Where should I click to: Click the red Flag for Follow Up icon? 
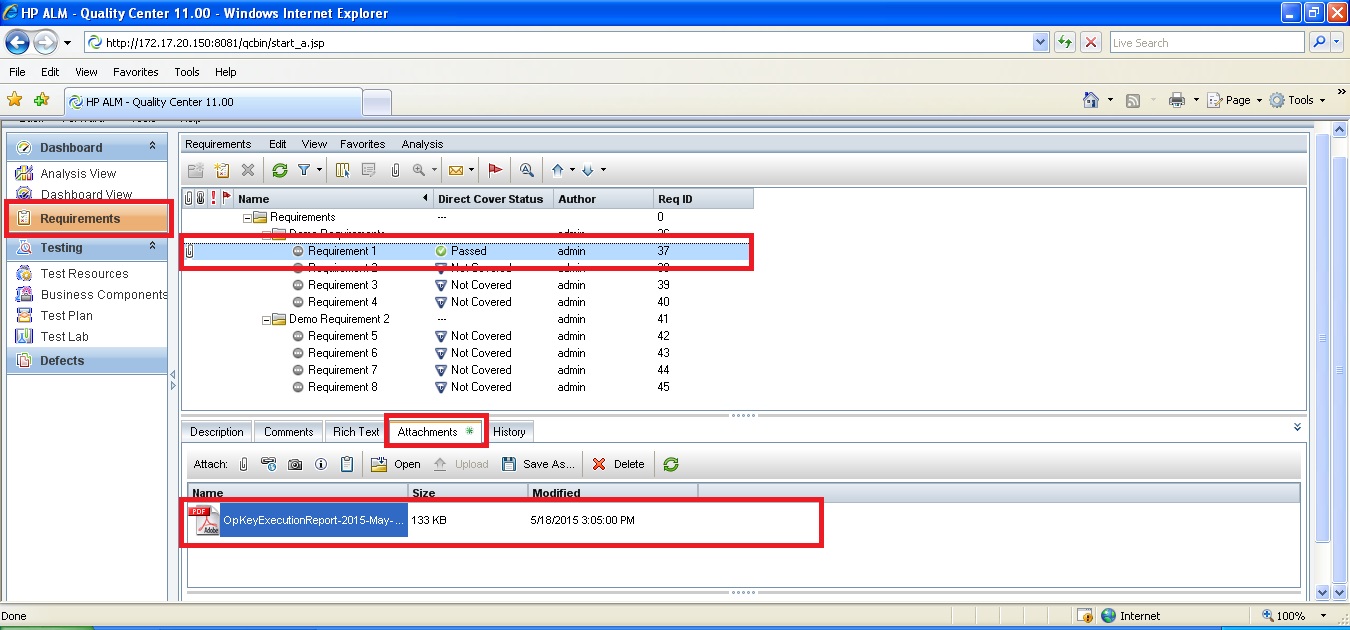click(x=495, y=170)
